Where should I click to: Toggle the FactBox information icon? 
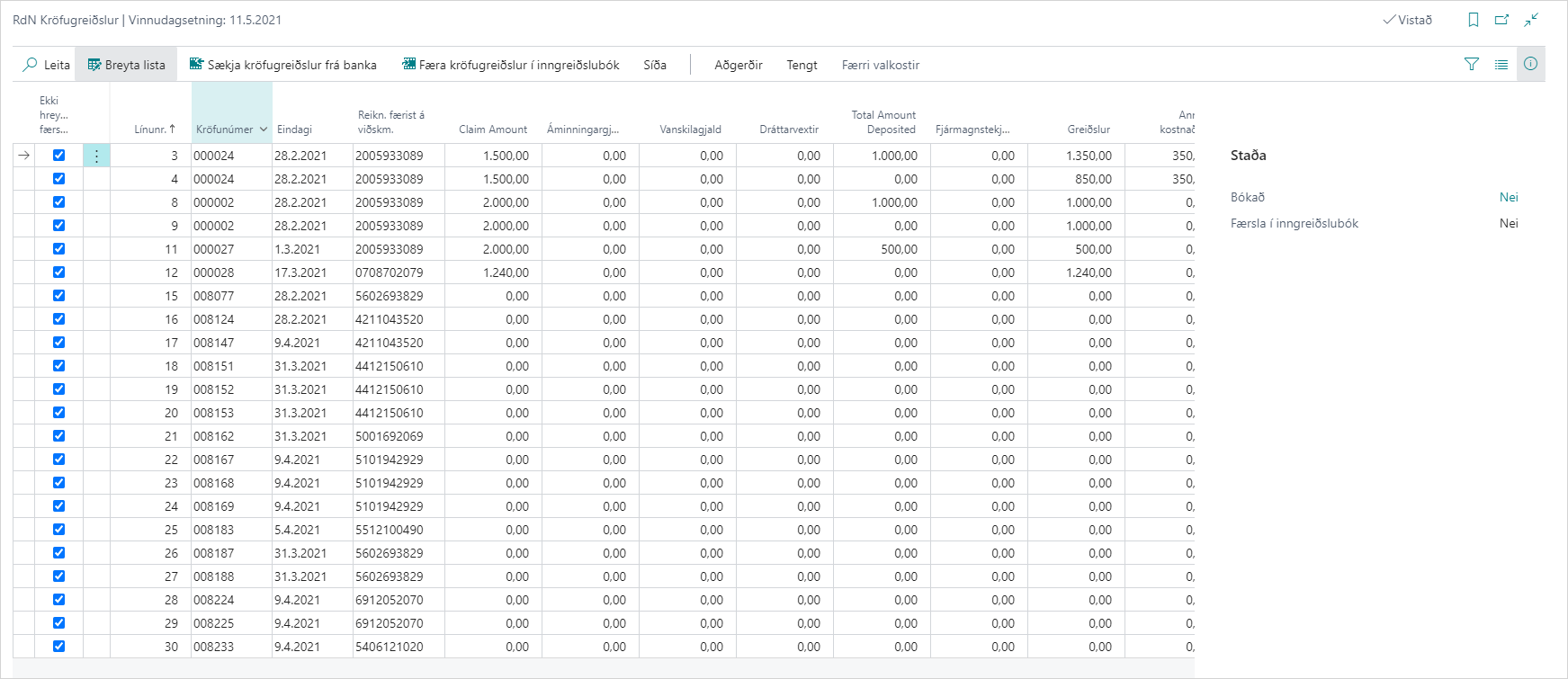pyautogui.click(x=1530, y=65)
